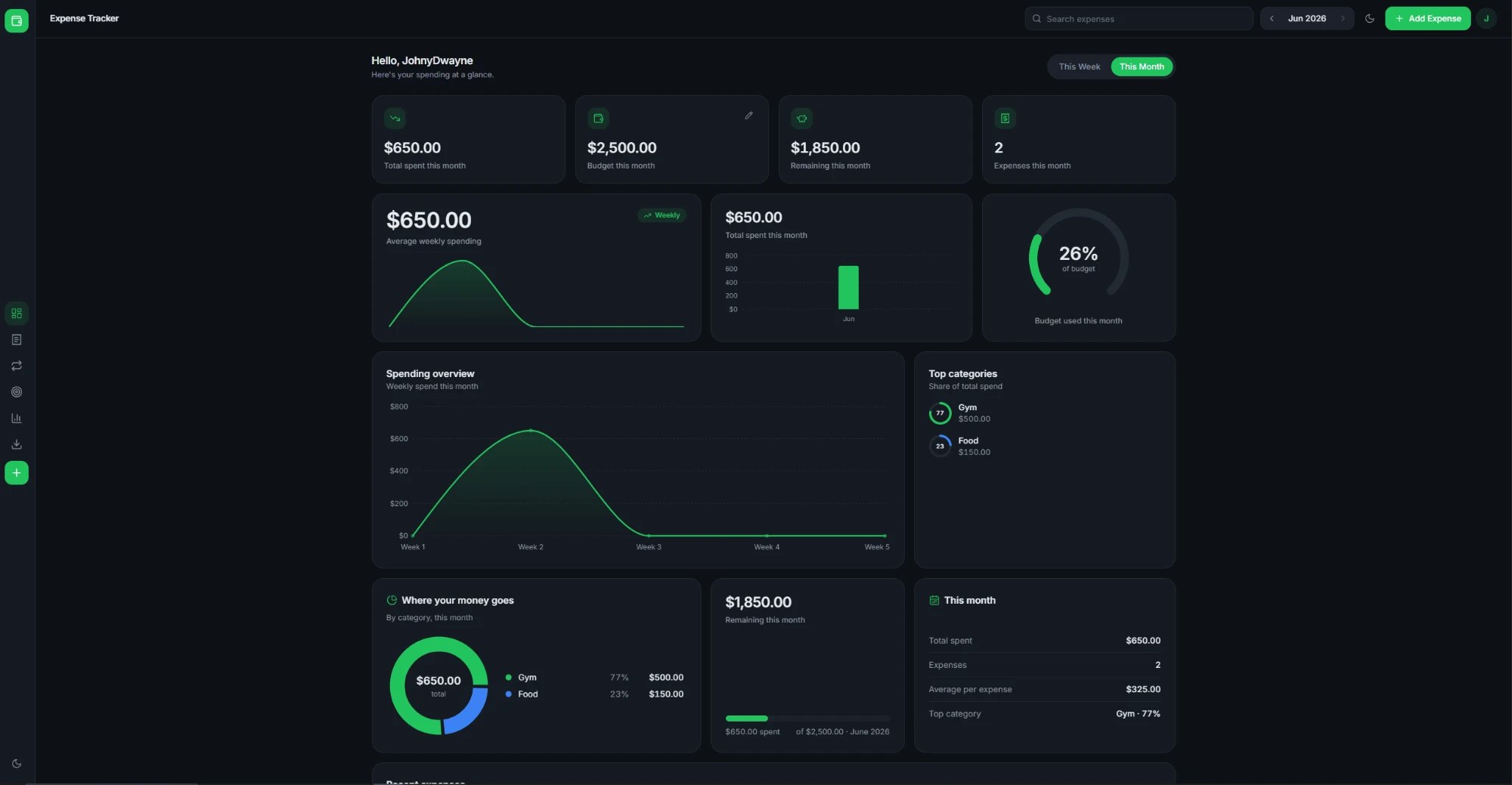
Task: Click the Jun bar in monthly chart
Action: (848, 288)
